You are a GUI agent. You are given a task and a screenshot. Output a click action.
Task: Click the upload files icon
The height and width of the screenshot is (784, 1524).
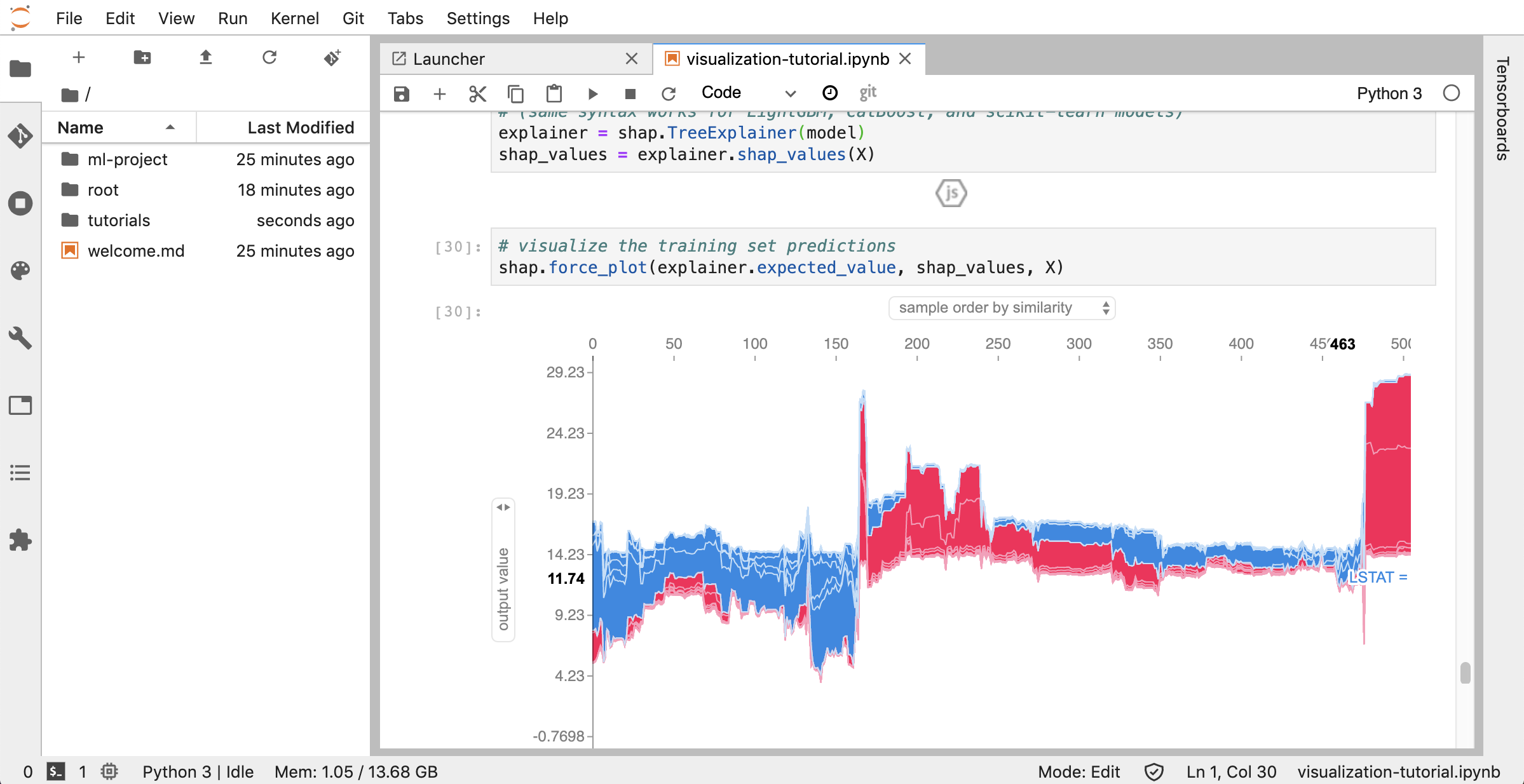pyautogui.click(x=205, y=58)
